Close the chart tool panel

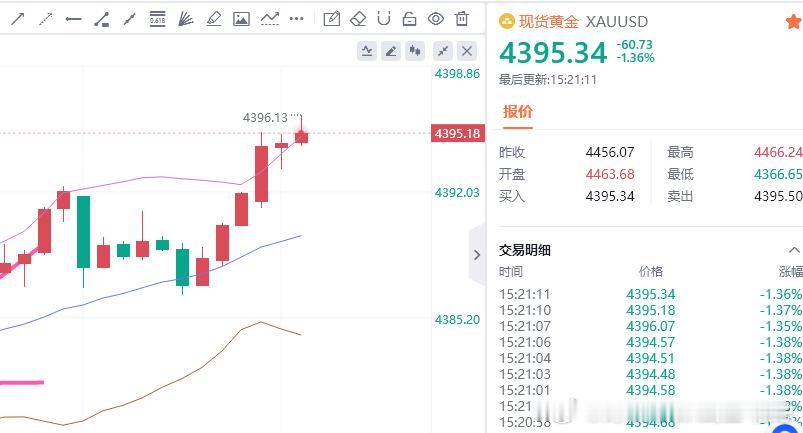pyautogui.click(x=467, y=51)
